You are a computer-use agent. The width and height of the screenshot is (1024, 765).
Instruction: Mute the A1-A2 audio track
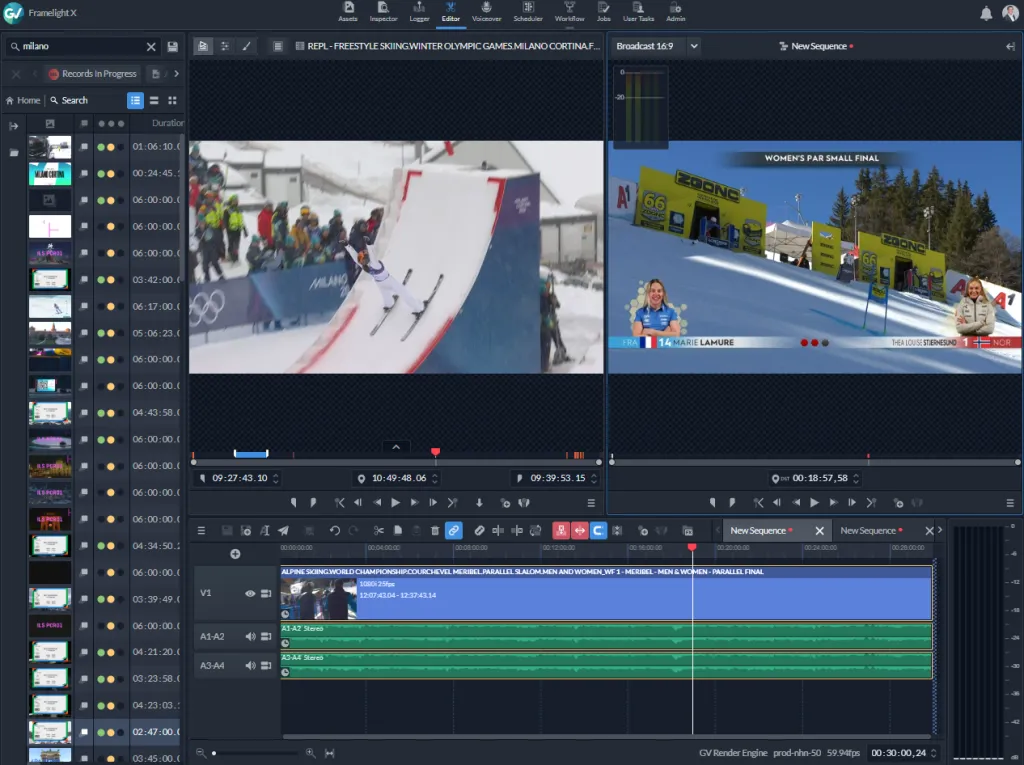coord(250,636)
